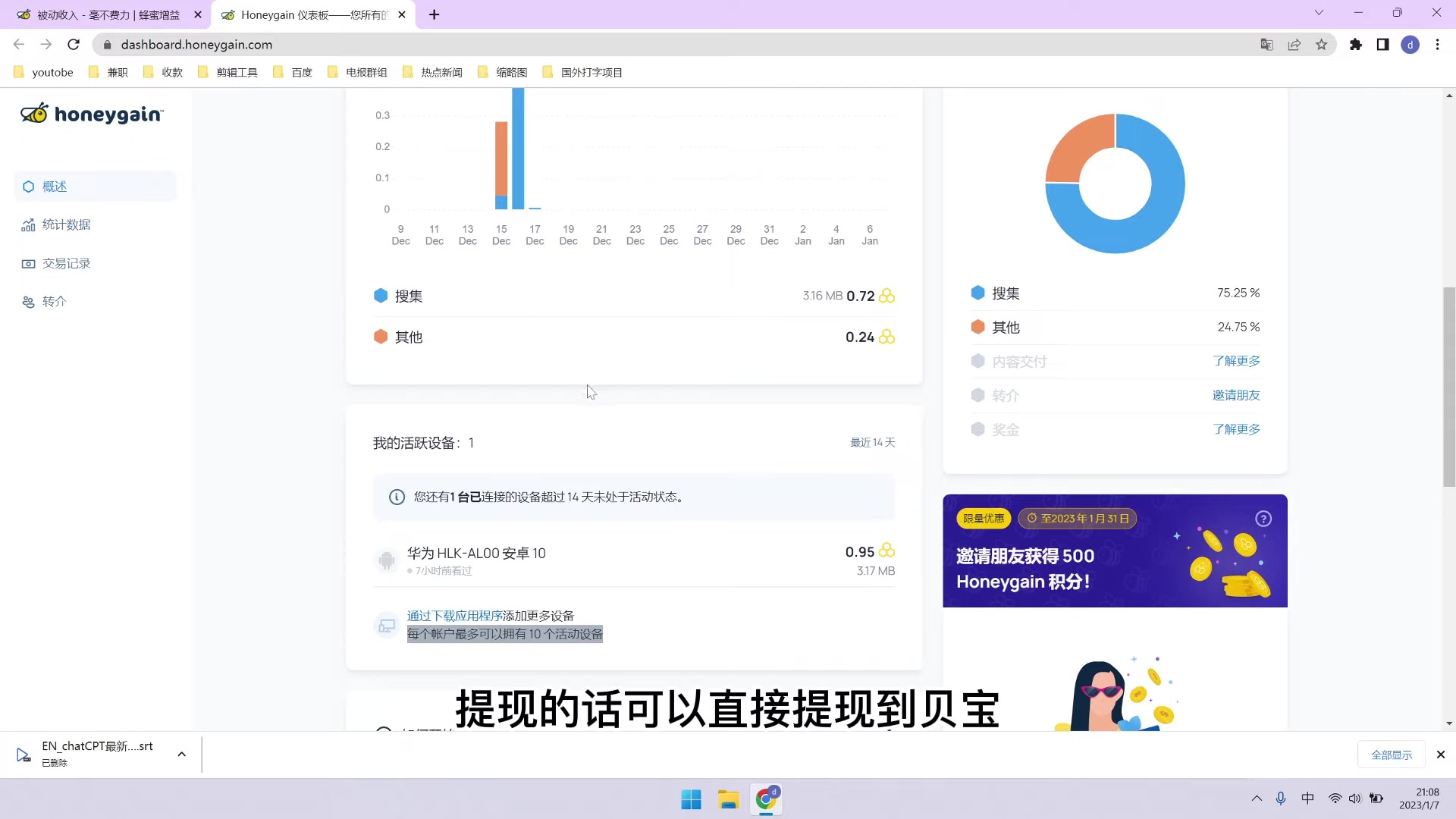Click the tall blue bar in chart

point(518,148)
